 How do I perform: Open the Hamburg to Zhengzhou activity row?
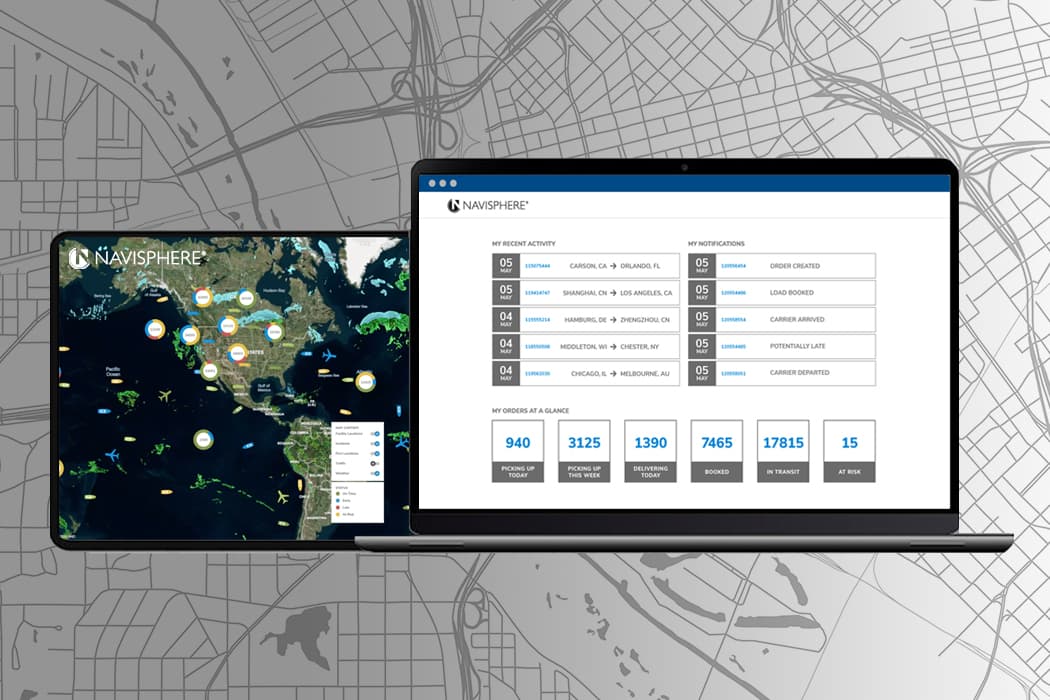pyautogui.click(x=586, y=320)
